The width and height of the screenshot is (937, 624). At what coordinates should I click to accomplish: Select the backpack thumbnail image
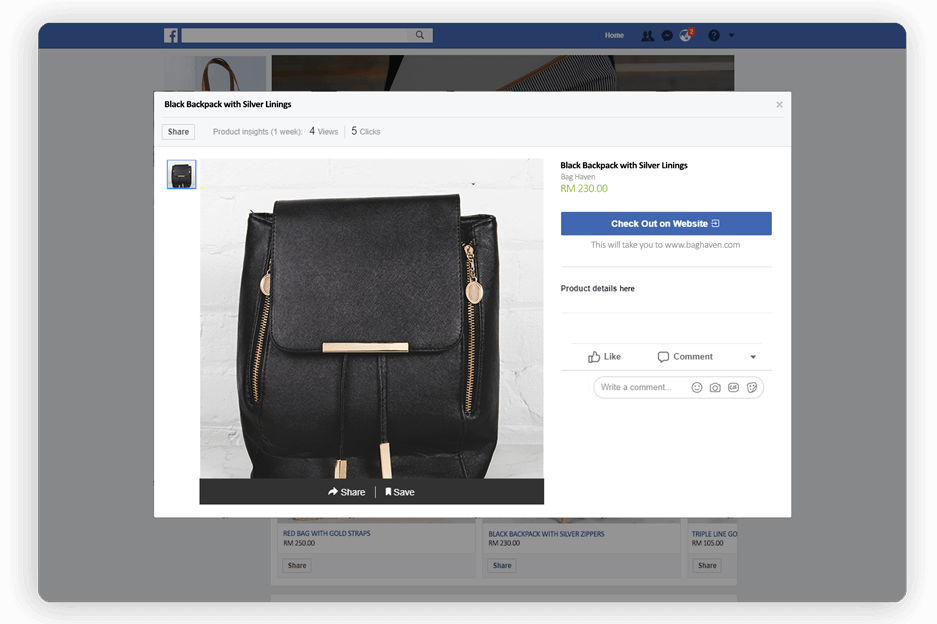tap(182, 175)
